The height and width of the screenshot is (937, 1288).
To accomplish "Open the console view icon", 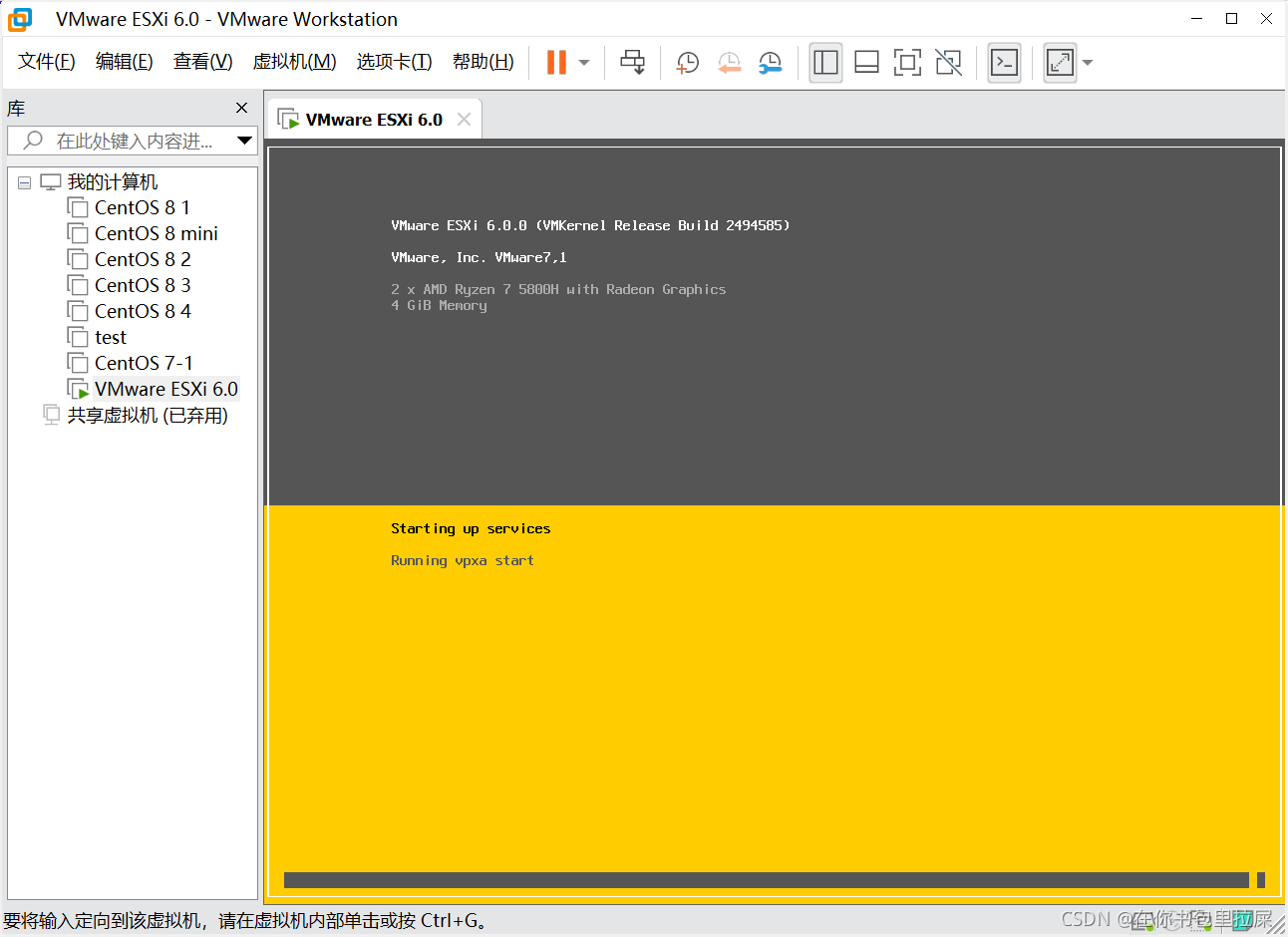I will pyautogui.click(x=1004, y=63).
